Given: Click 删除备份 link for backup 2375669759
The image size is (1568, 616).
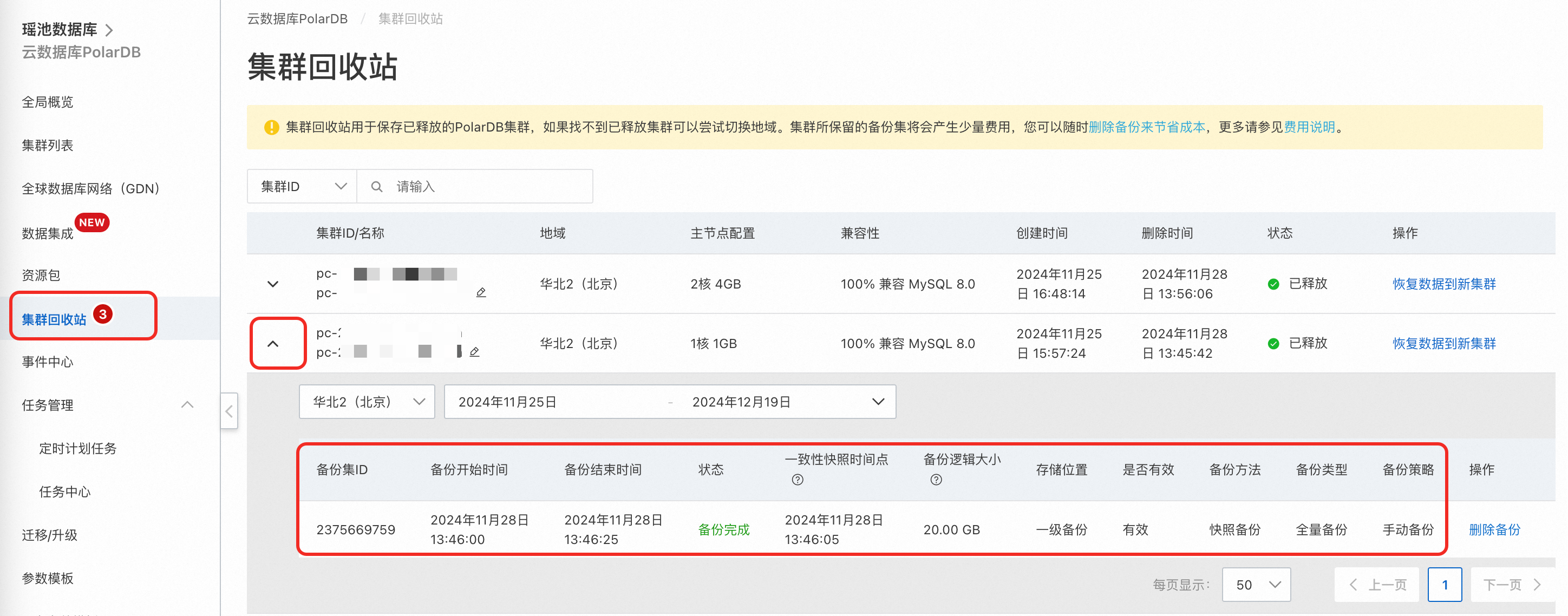Looking at the screenshot, I should tap(1494, 529).
